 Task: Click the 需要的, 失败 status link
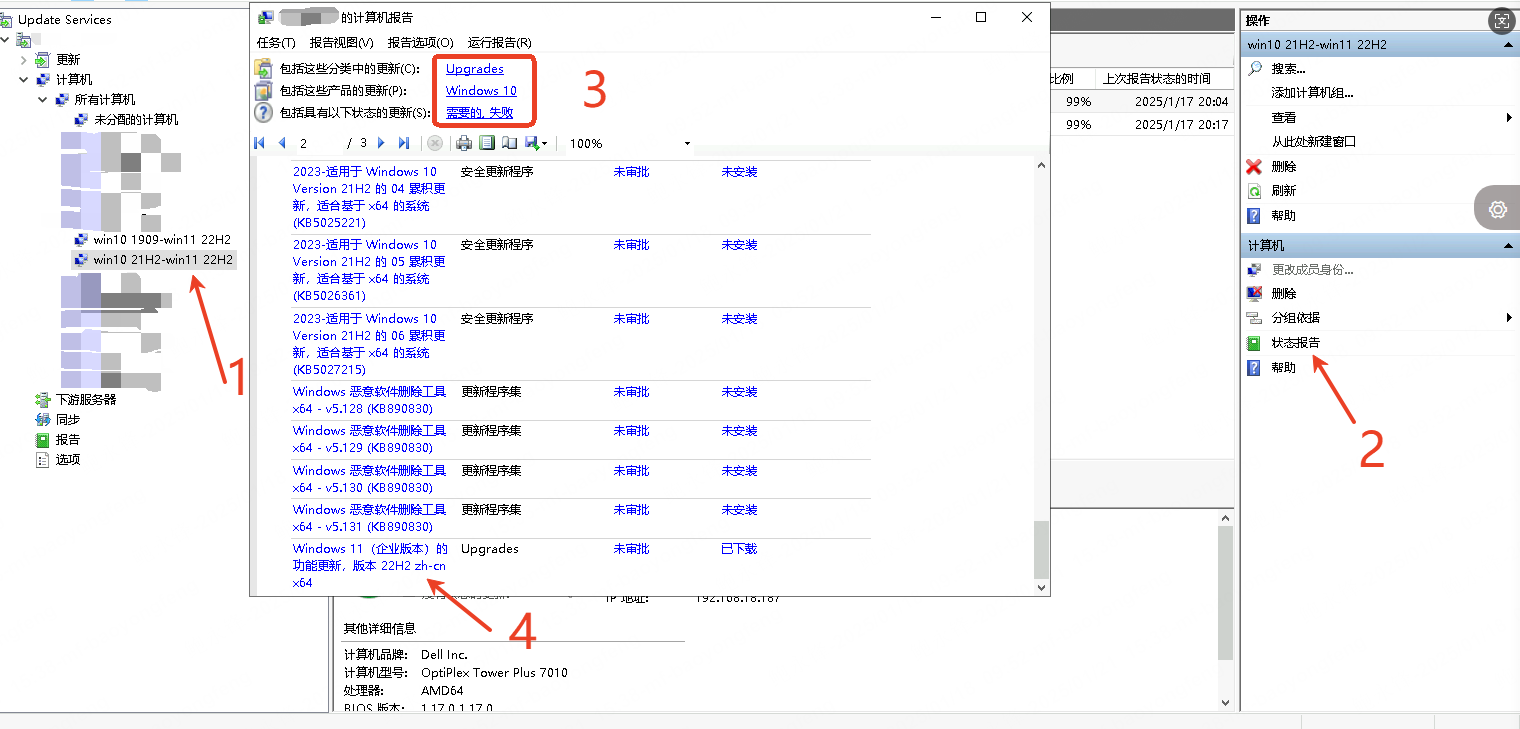pos(480,113)
